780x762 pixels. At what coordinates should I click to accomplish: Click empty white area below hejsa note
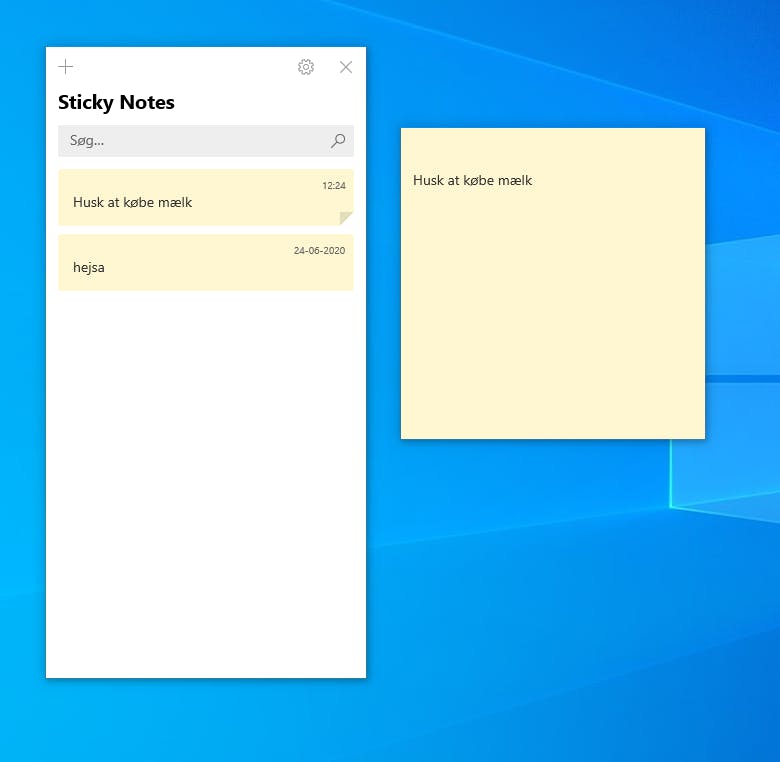(x=206, y=480)
